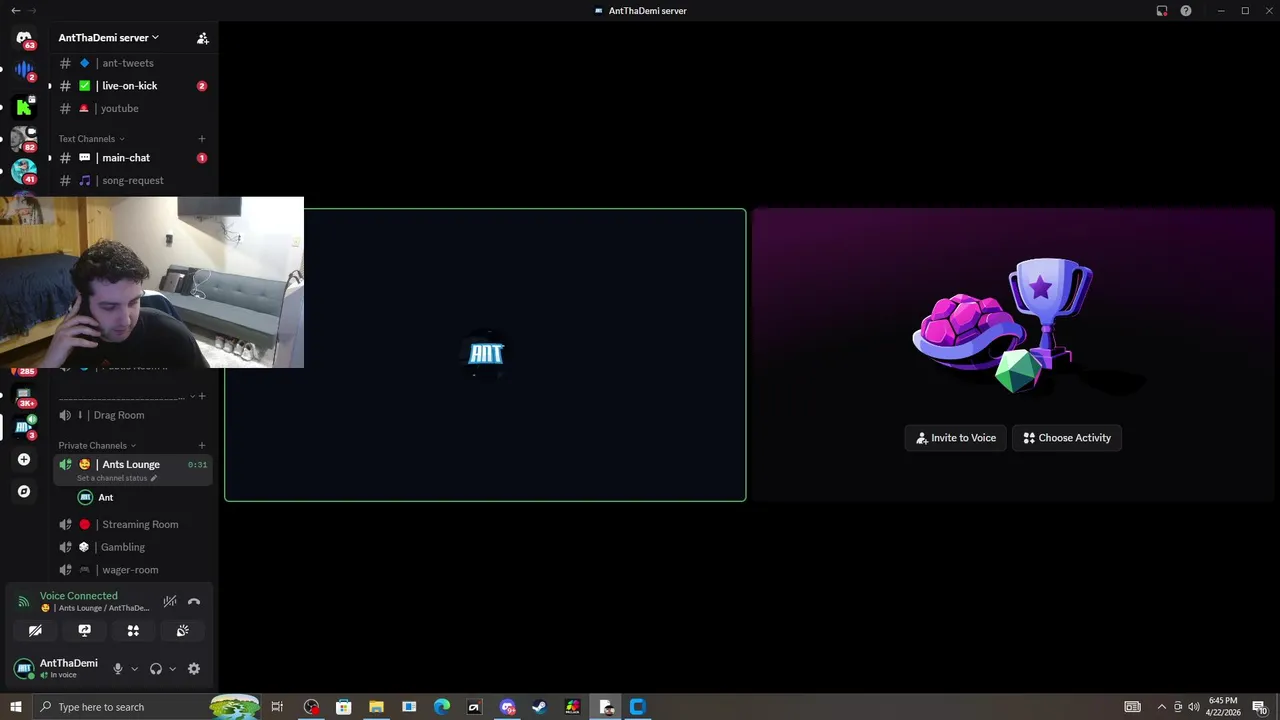
Task: Open the server icon with 3K+ badge
Action: pos(24,395)
